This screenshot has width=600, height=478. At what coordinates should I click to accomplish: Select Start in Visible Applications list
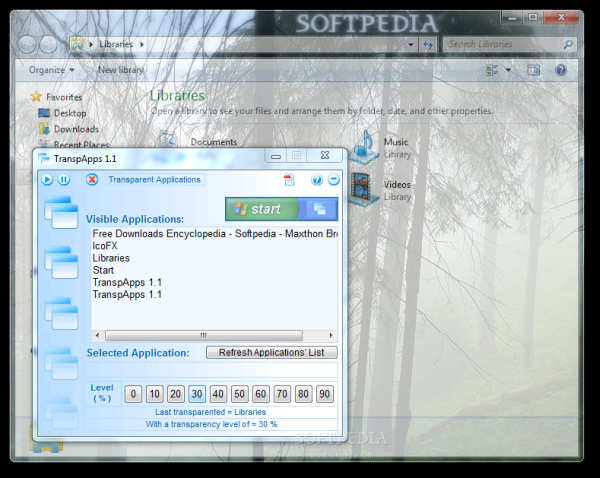click(x=103, y=270)
